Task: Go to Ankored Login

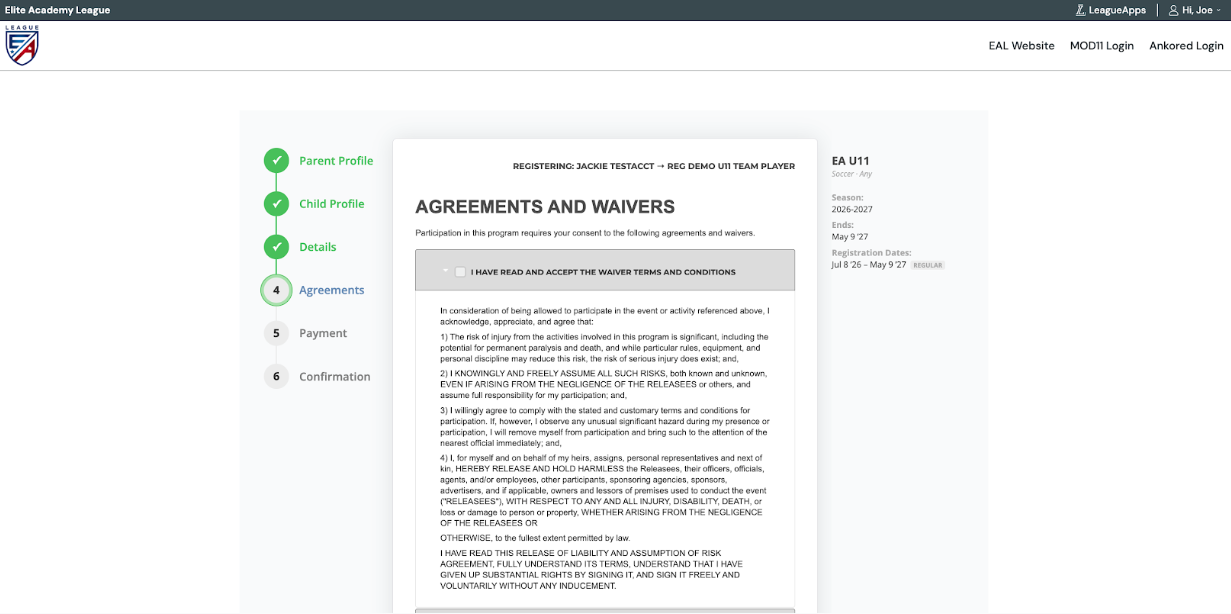Action: (1186, 46)
